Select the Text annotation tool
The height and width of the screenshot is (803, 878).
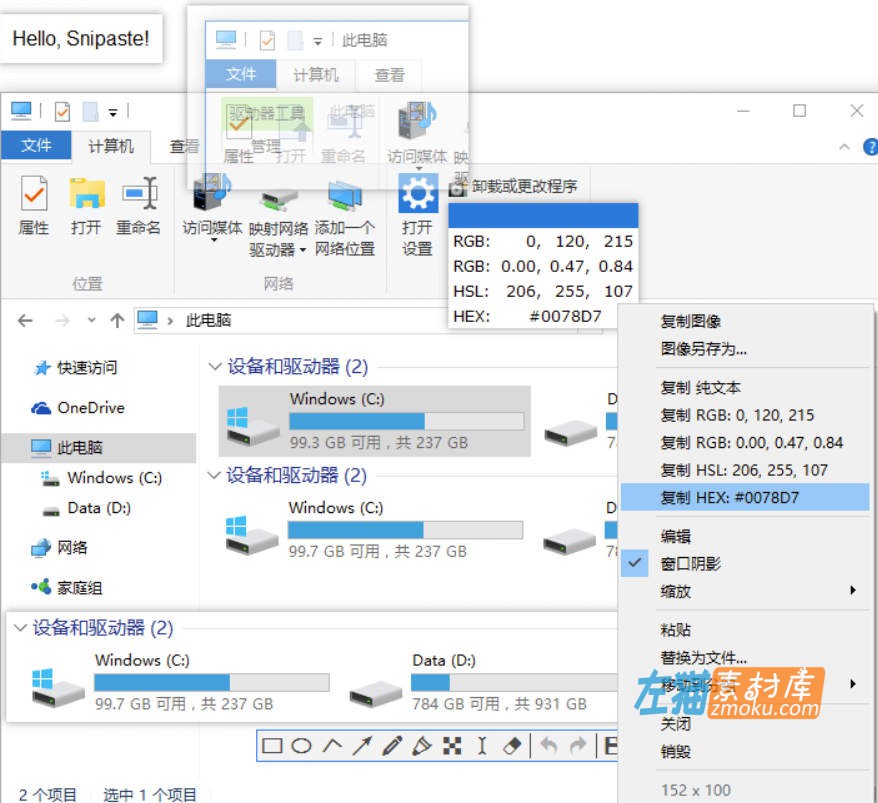click(x=482, y=746)
